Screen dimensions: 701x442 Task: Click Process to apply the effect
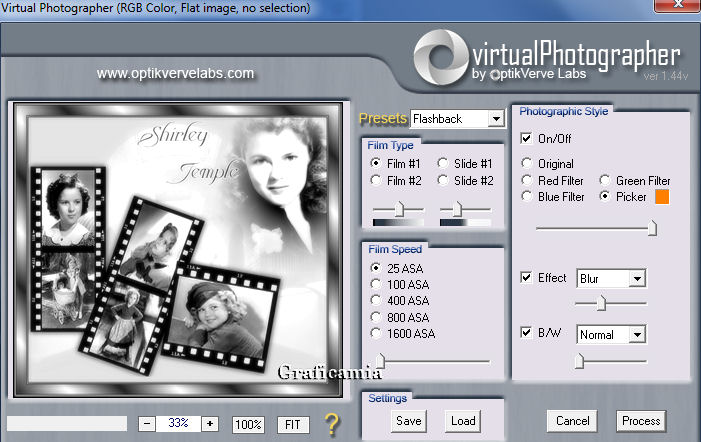click(x=641, y=421)
